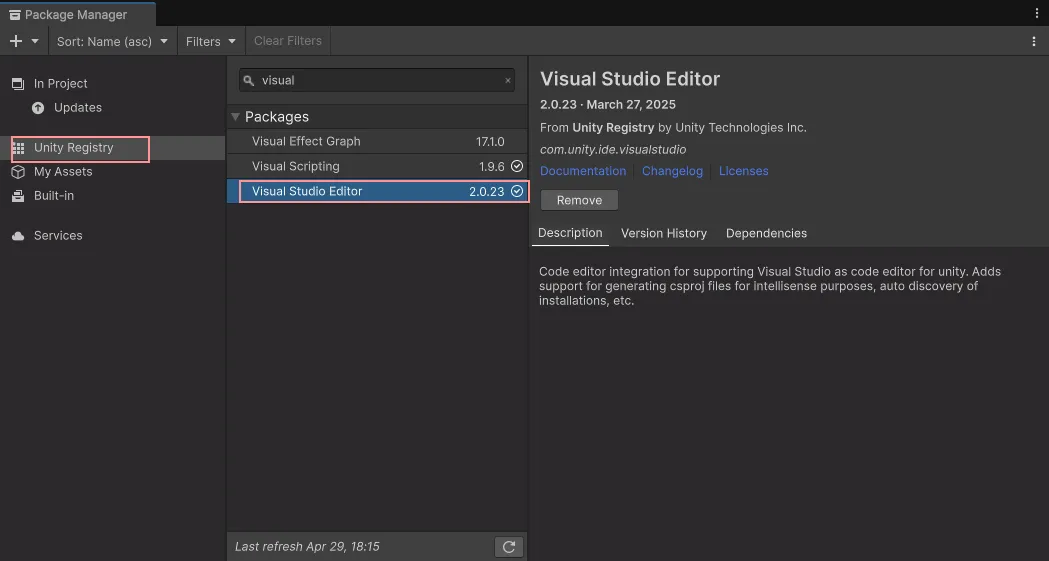
Task: Open the Sort: Name (asc) dropdown
Action: pyautogui.click(x=112, y=41)
